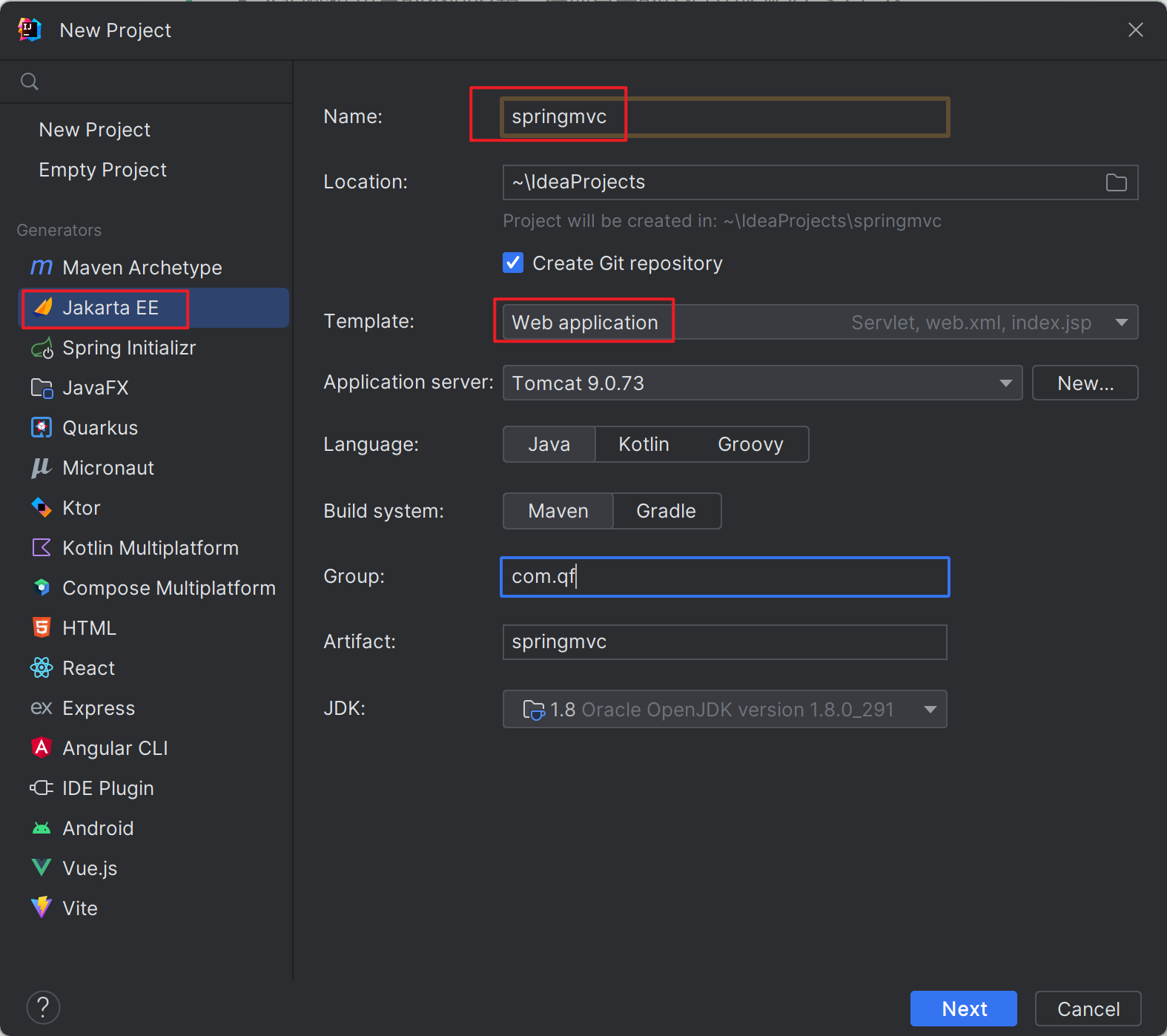
Task: Choose Gradle build system
Action: [667, 511]
